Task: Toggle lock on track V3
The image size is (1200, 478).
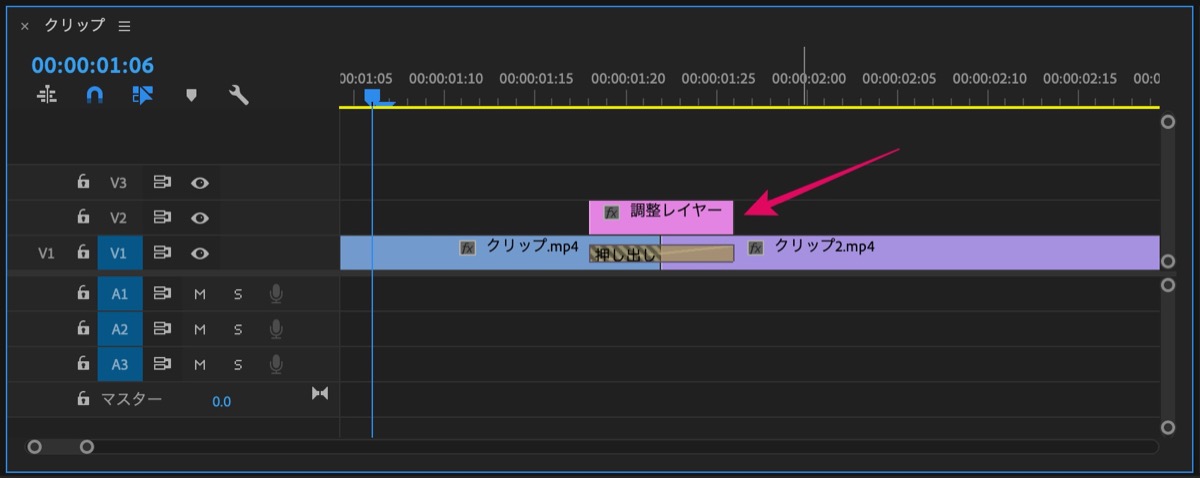Action: [x=84, y=183]
